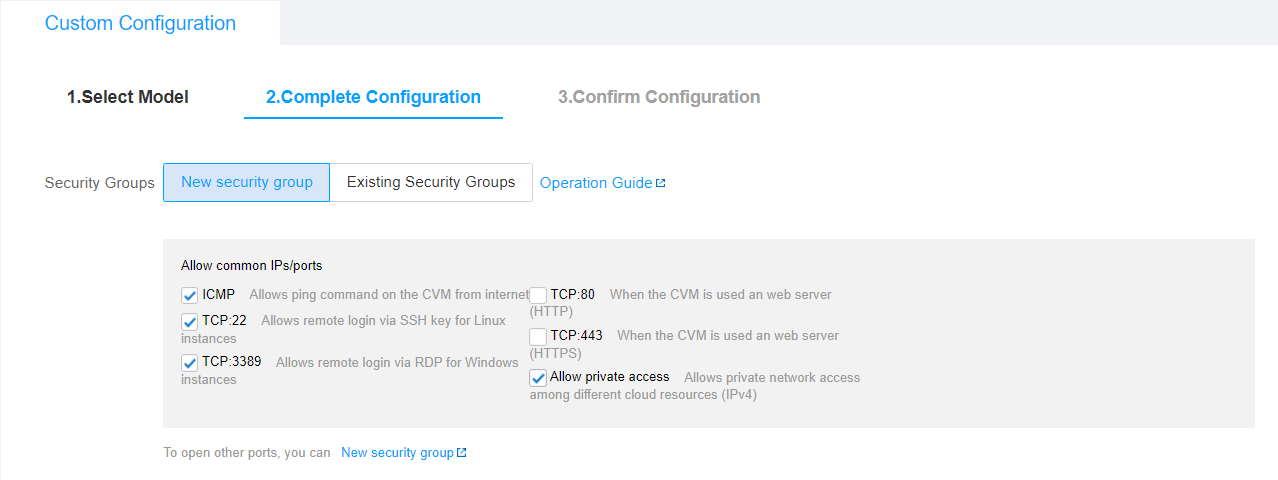
Task: Uncheck the ICMP checkbox
Action: click(x=190, y=296)
